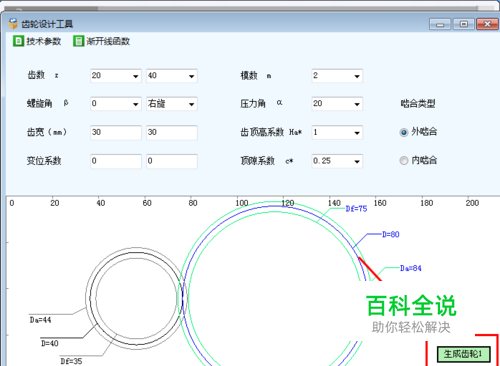Click the 齿轮设计工具 app icon in title bar
Image resolution: width=500 pixels, height=366 pixels.
click(x=13, y=24)
